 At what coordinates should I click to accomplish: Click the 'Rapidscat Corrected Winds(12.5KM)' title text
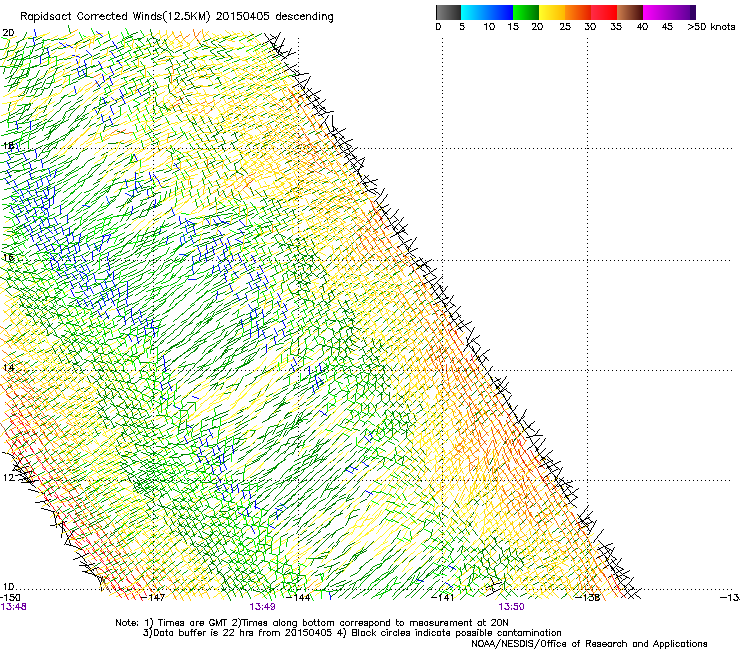tap(115, 17)
